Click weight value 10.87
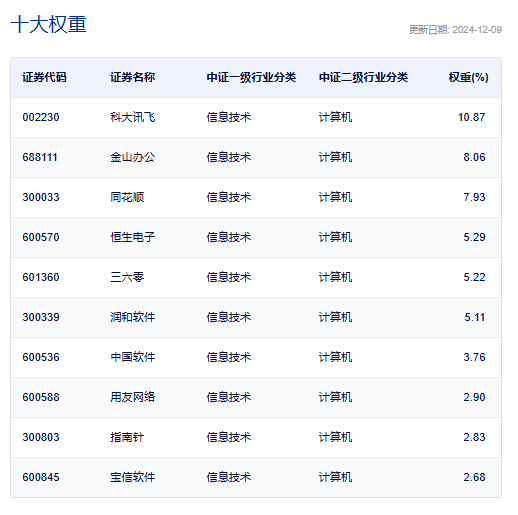 [471, 117]
